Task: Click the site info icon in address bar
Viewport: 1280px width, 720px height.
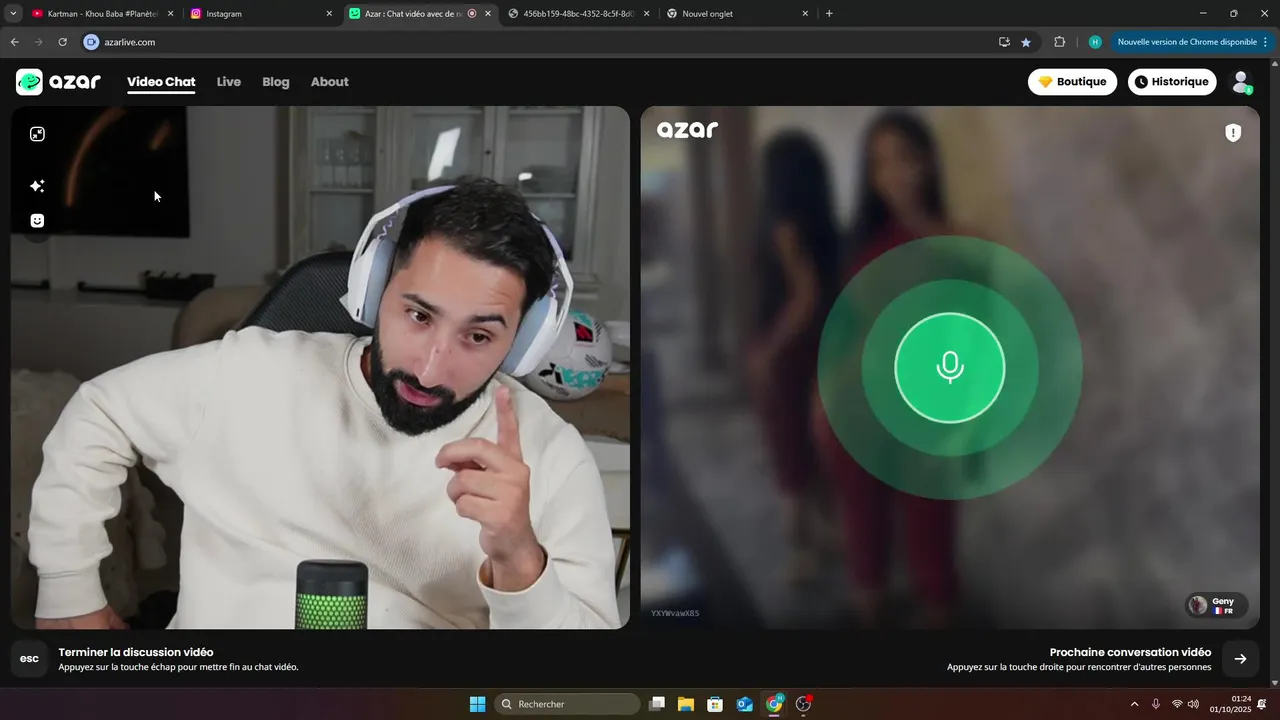Action: tap(91, 42)
